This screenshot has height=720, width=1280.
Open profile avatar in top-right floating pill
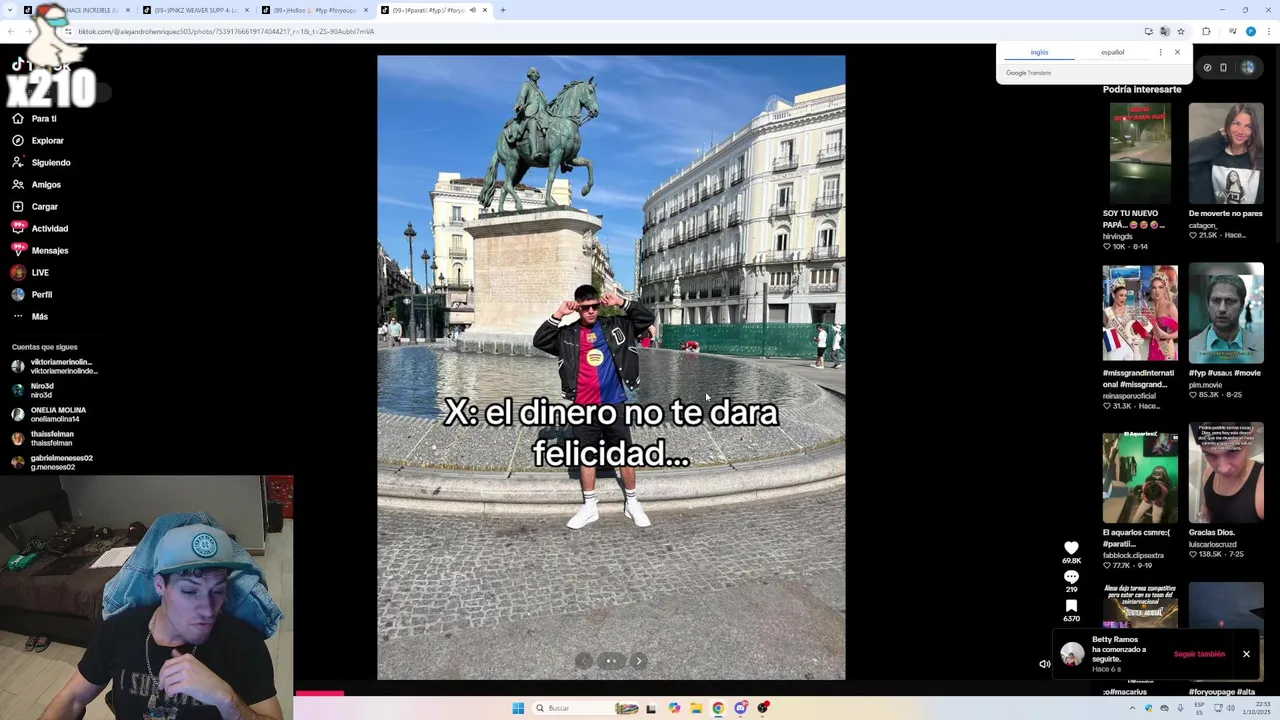[1248, 68]
